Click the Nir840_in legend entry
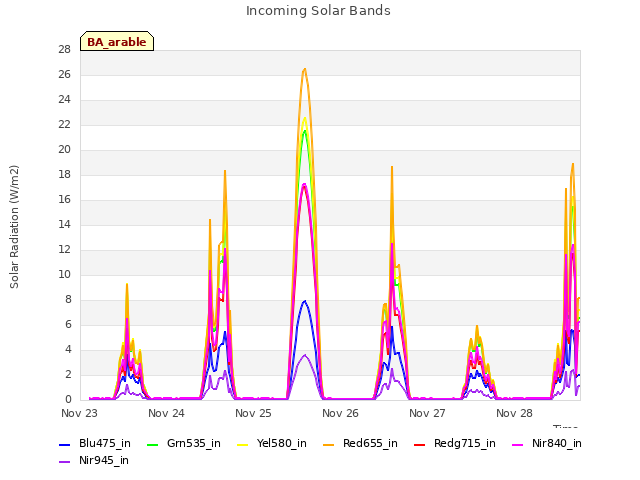 click(547, 443)
